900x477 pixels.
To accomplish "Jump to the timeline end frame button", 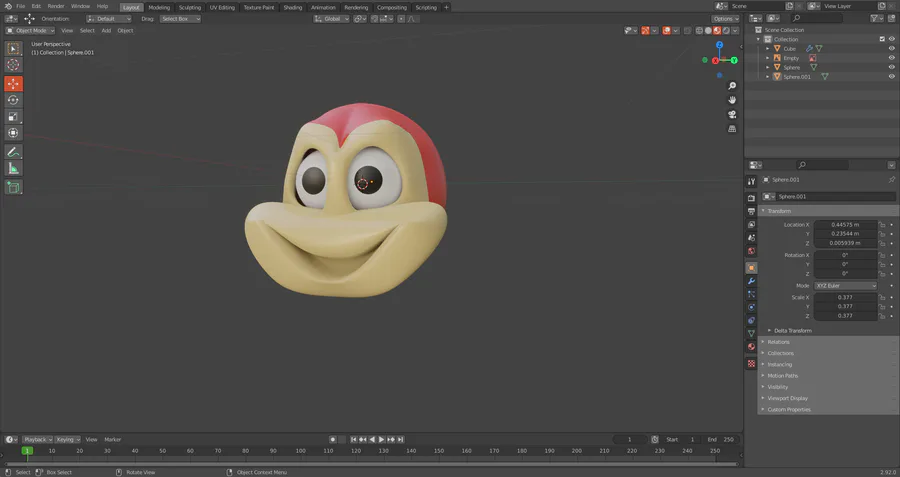I will [x=401, y=440].
